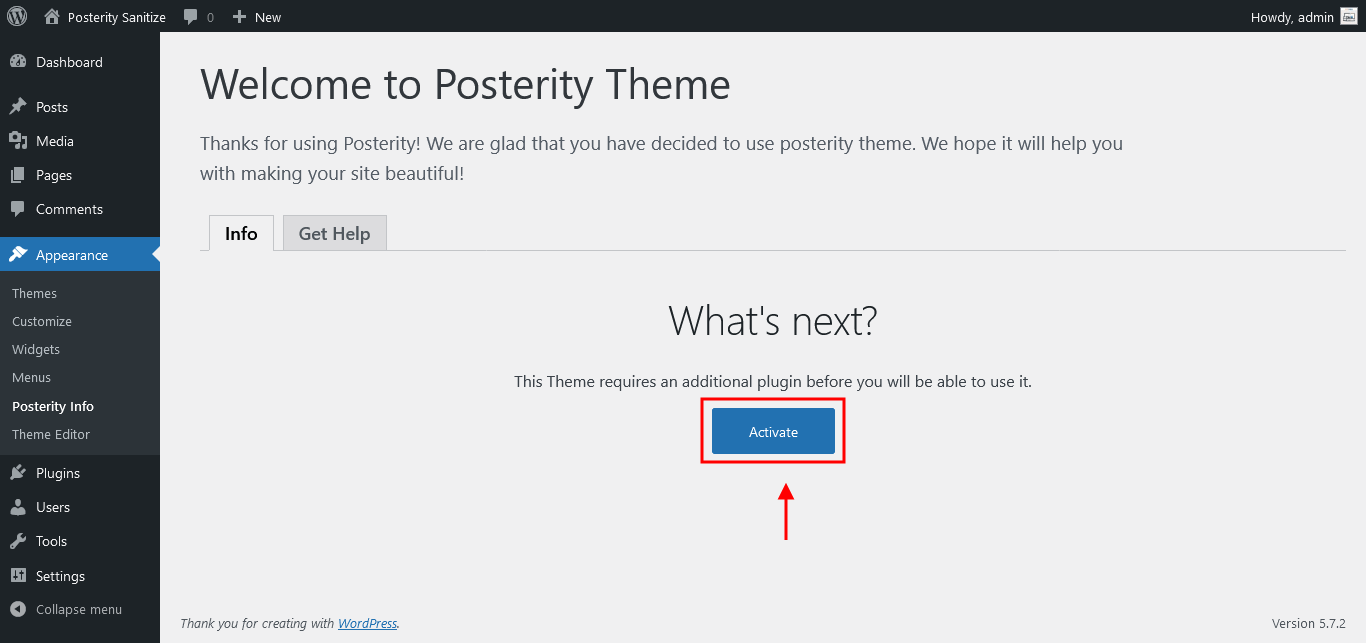Click the WordPress logo icon
The image size is (1366, 643).
click(17, 16)
